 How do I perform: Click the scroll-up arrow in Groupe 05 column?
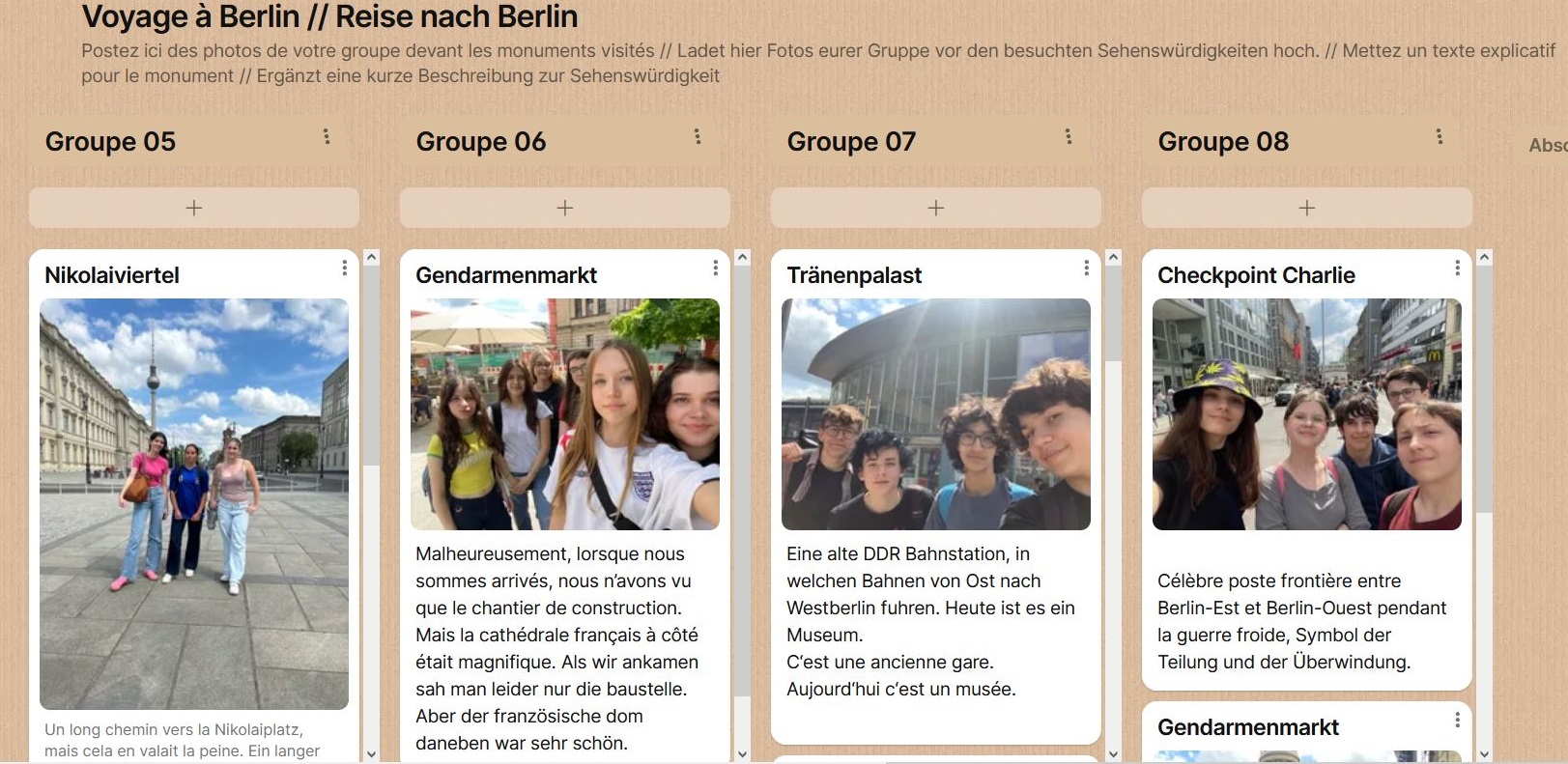[372, 258]
